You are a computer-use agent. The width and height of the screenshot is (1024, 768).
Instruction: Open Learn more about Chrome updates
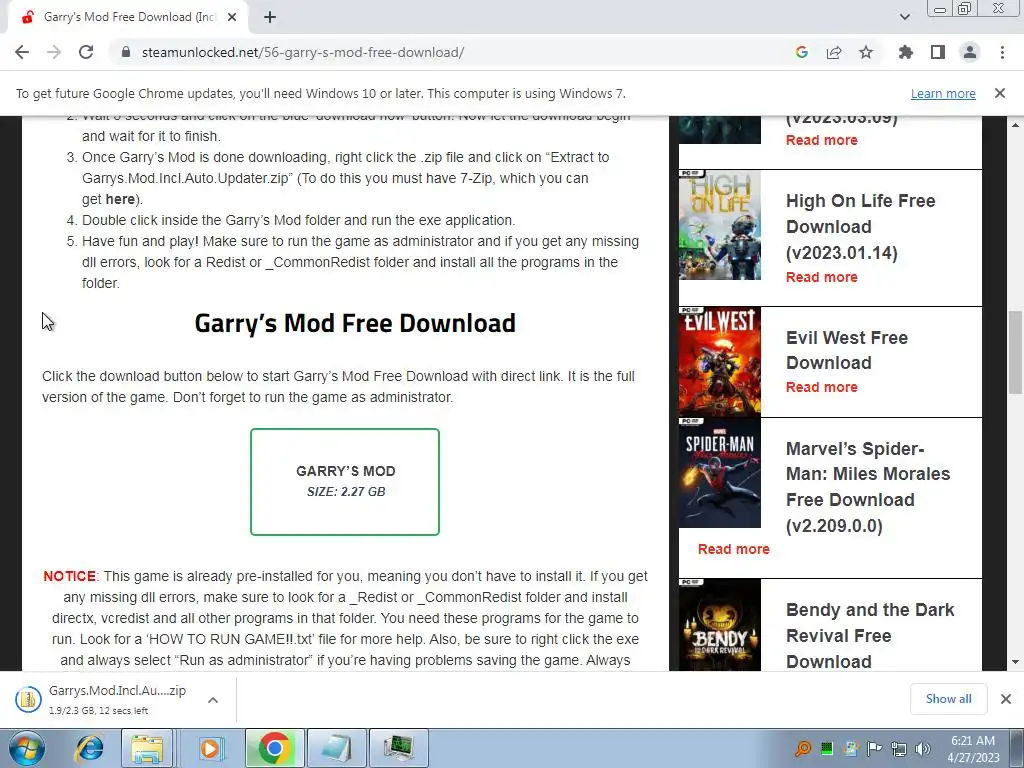point(943,93)
